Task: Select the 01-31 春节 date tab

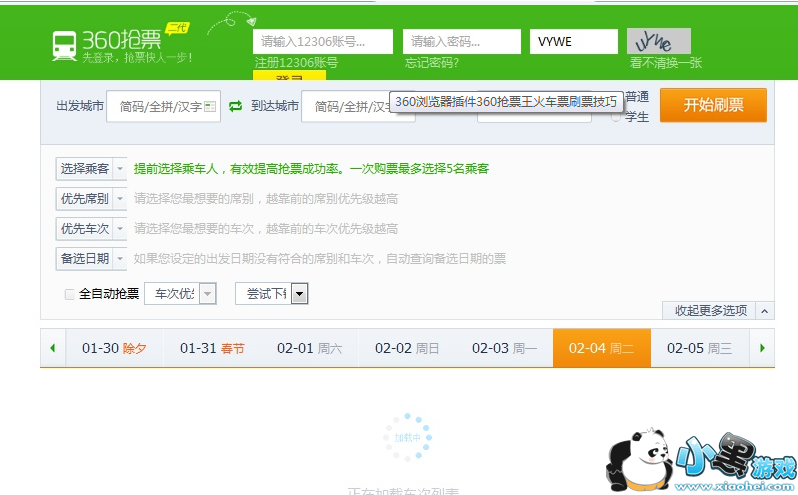Action: [212, 348]
